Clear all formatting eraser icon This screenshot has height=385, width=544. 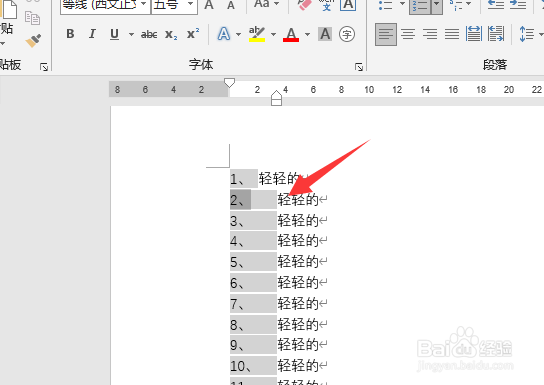(304, 5)
